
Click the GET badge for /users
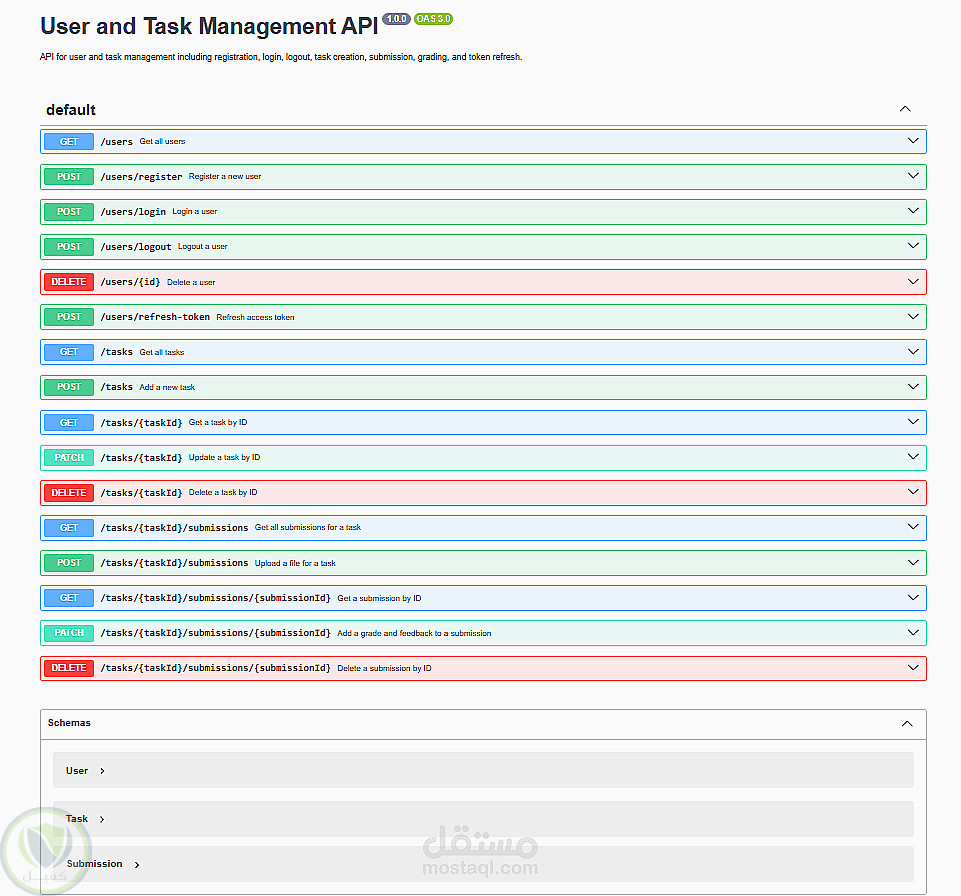(x=69, y=142)
